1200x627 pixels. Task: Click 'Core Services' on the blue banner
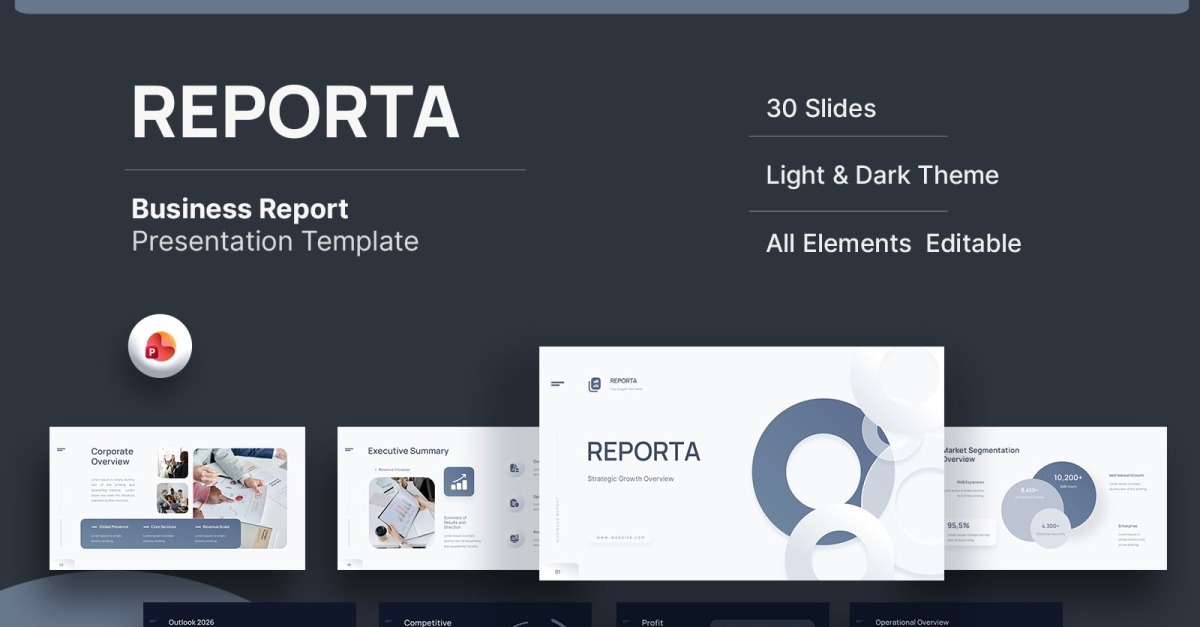tap(162, 526)
